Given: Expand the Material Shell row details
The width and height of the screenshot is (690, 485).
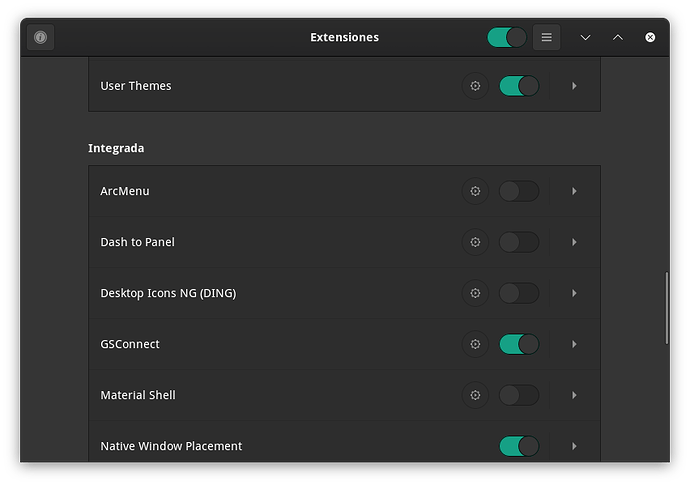Looking at the screenshot, I should coord(574,395).
